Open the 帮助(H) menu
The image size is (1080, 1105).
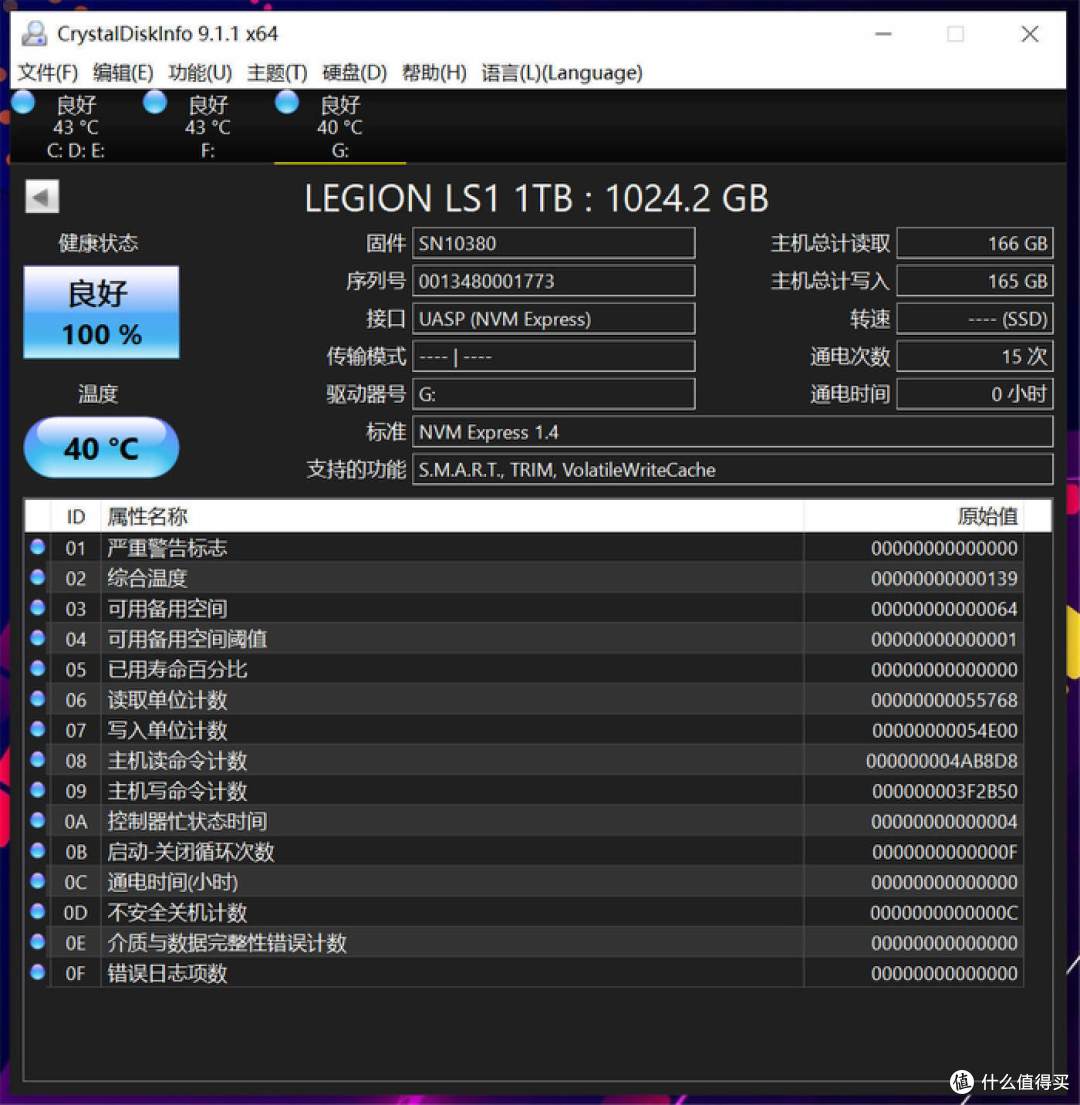point(434,73)
